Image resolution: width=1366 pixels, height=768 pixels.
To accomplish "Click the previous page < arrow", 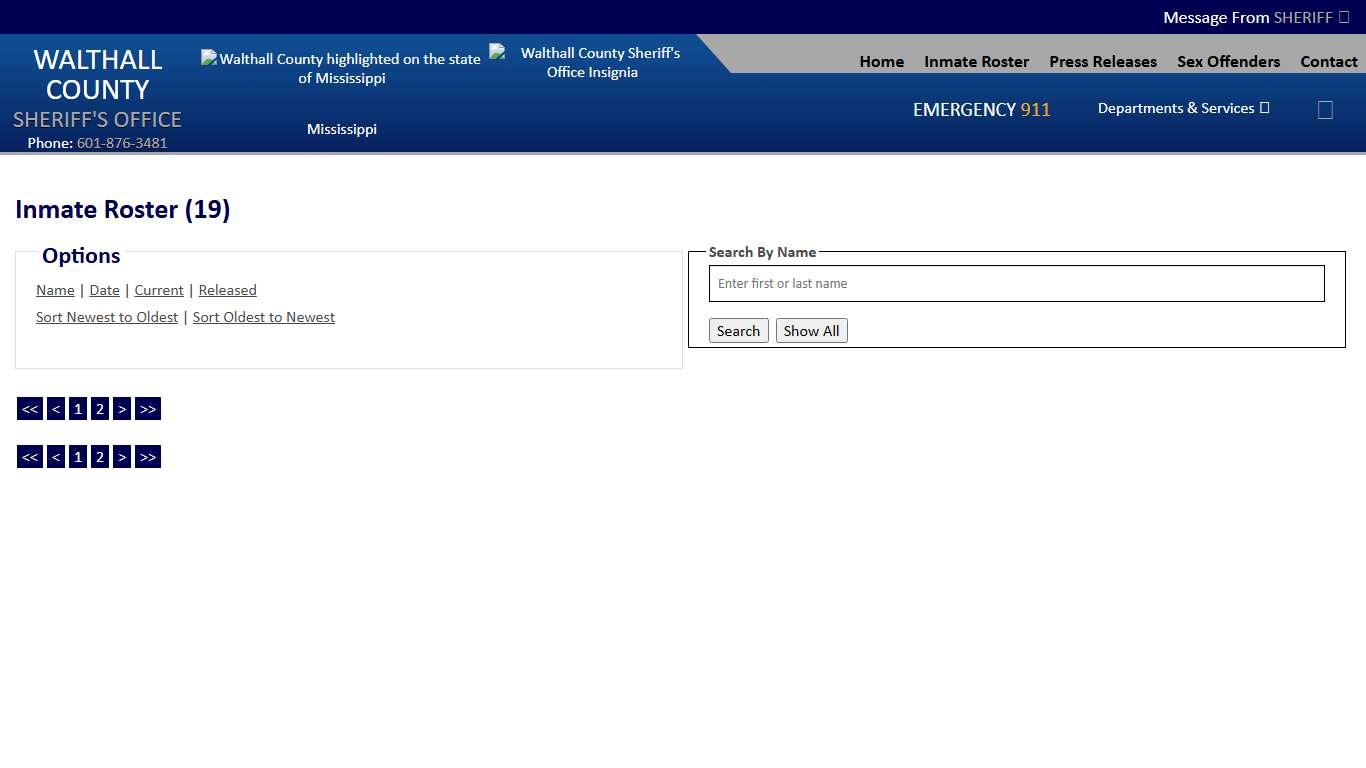I will click(x=55, y=408).
